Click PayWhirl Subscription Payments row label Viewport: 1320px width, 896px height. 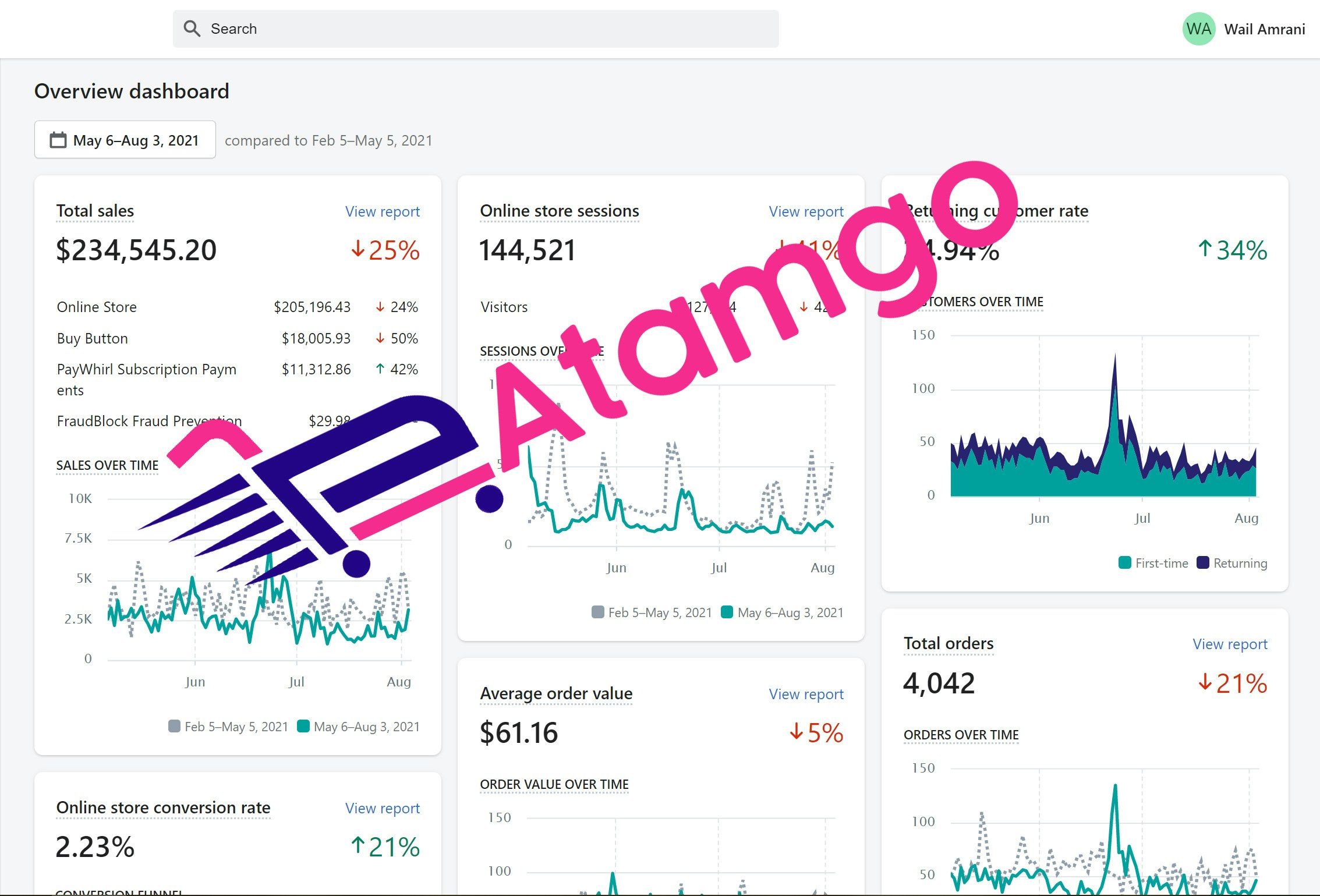146,380
